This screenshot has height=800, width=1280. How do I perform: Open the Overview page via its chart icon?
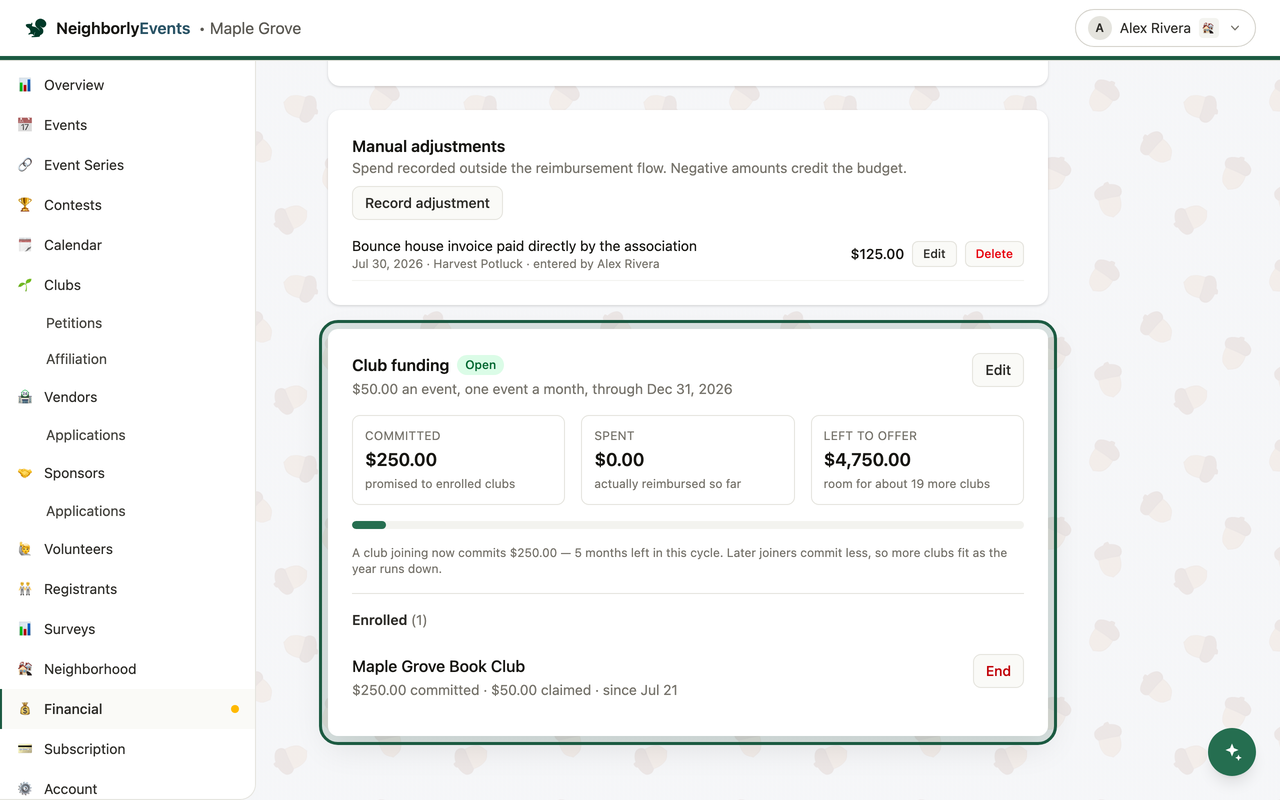pos(25,85)
